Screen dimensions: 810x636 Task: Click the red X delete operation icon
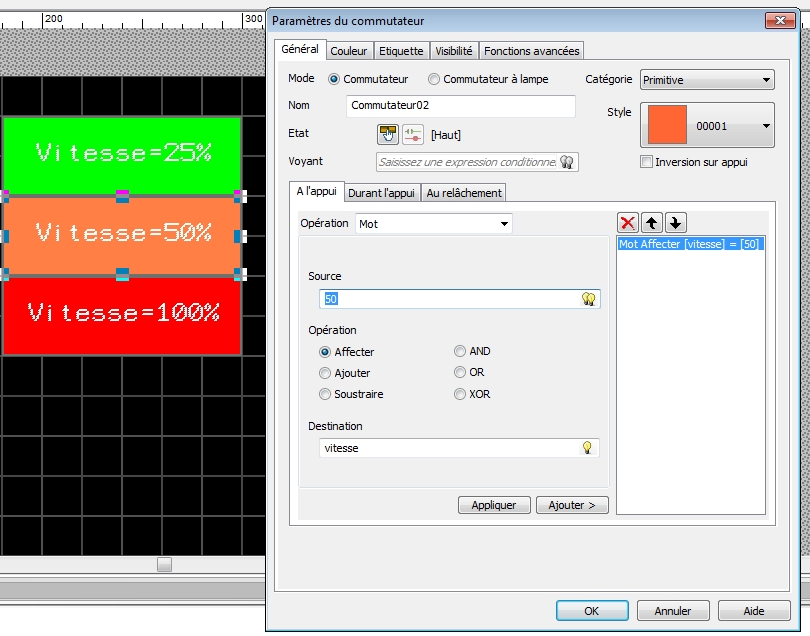[x=628, y=223]
